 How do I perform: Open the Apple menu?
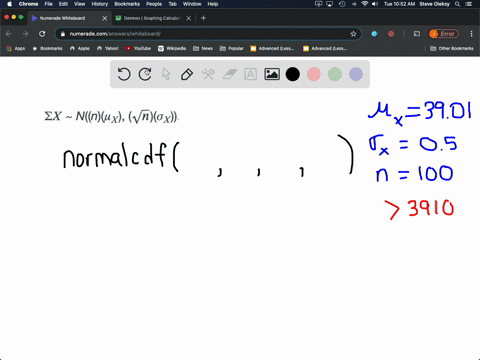tap(9, 4)
